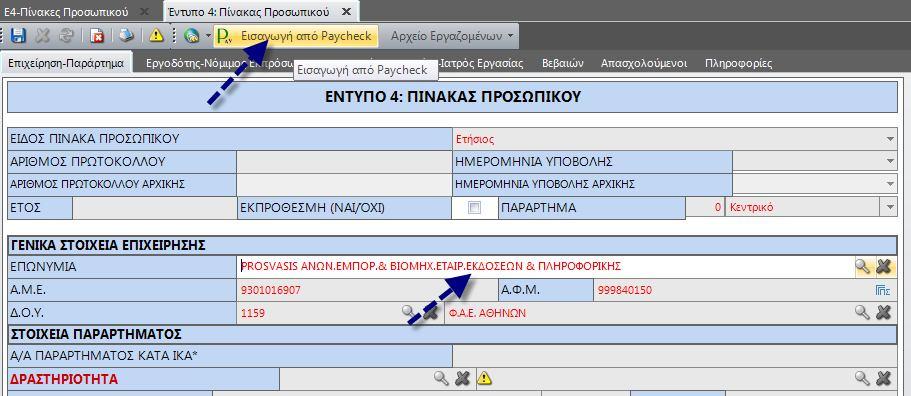The width and height of the screenshot is (911, 396).
Task: Open the ΗΜΕΡΟΜΗΝΙΑ ΥΠΟΒΟΛΗΣ date dropdown
Action: (x=890, y=161)
